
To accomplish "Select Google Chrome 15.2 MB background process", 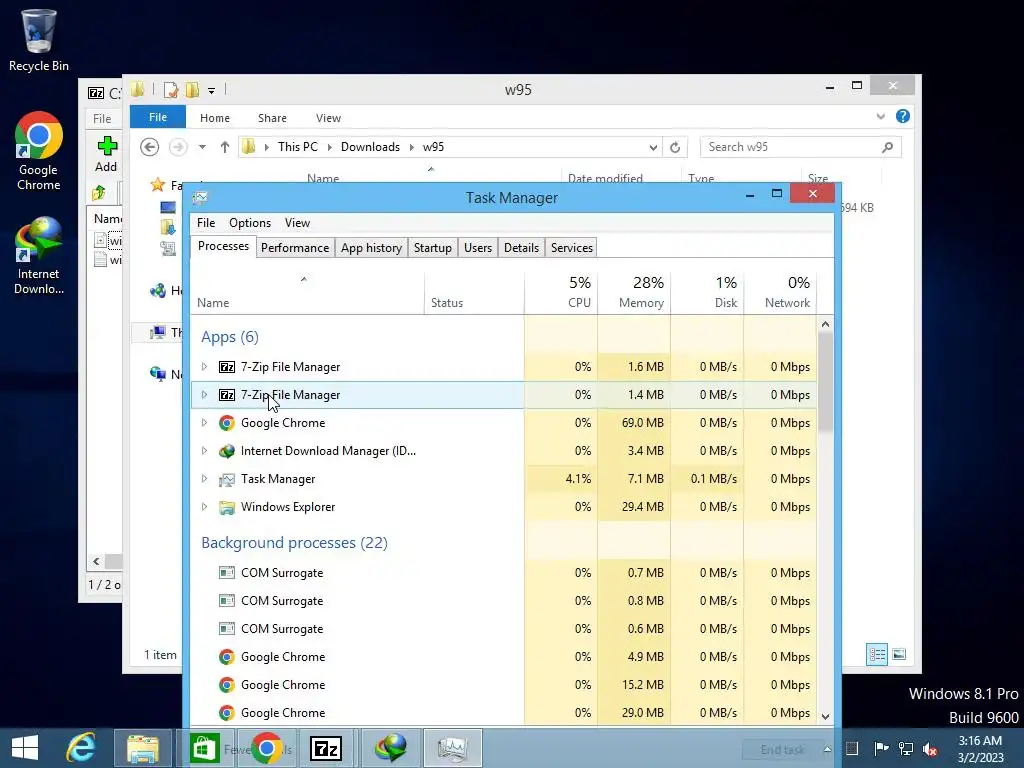I will [x=504, y=685].
